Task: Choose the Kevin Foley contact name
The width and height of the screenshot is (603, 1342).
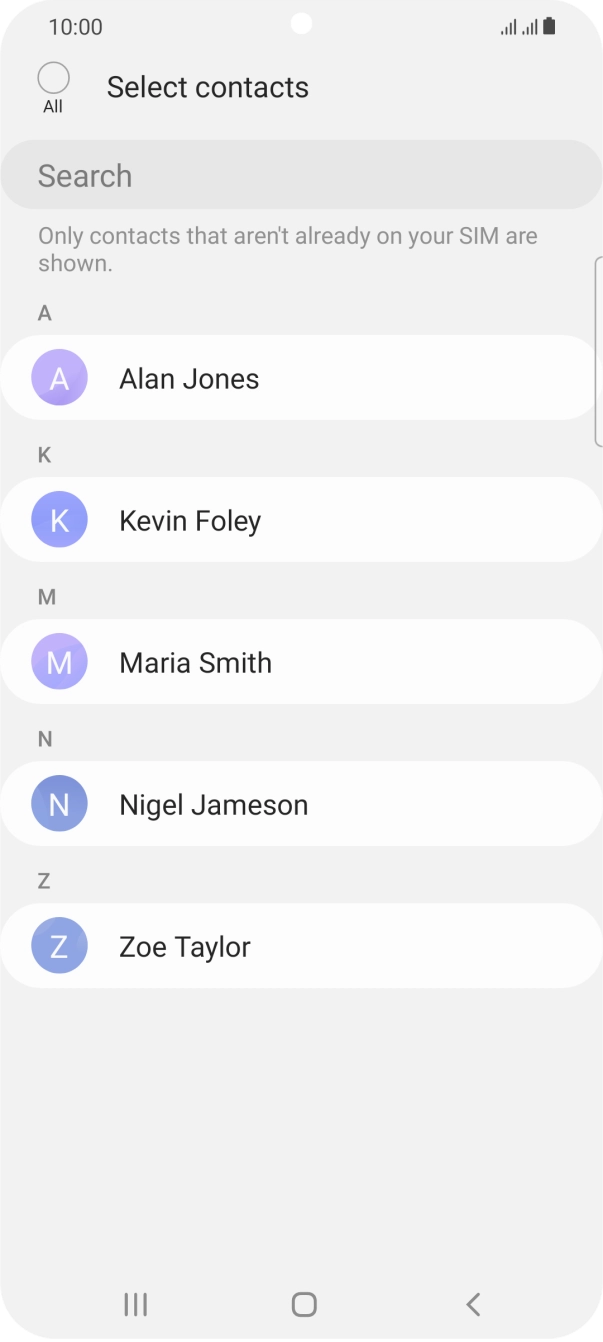Action: point(190,521)
